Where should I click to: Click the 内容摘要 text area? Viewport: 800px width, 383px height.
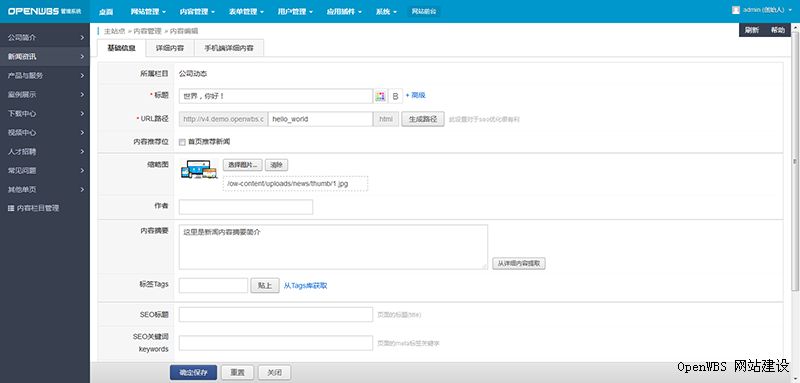point(333,247)
